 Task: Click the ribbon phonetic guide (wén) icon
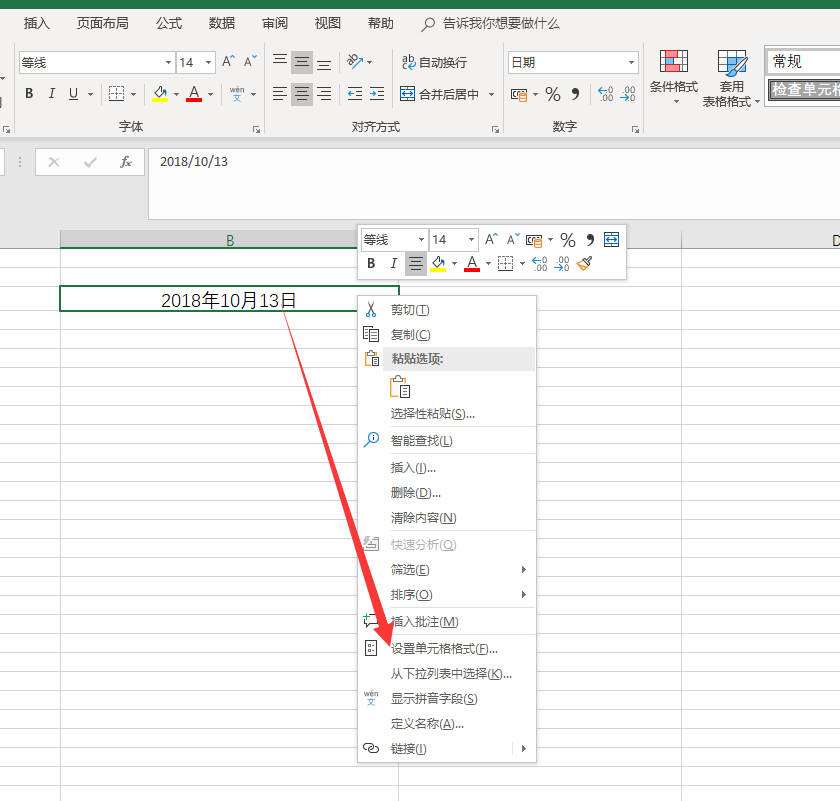tap(237, 94)
